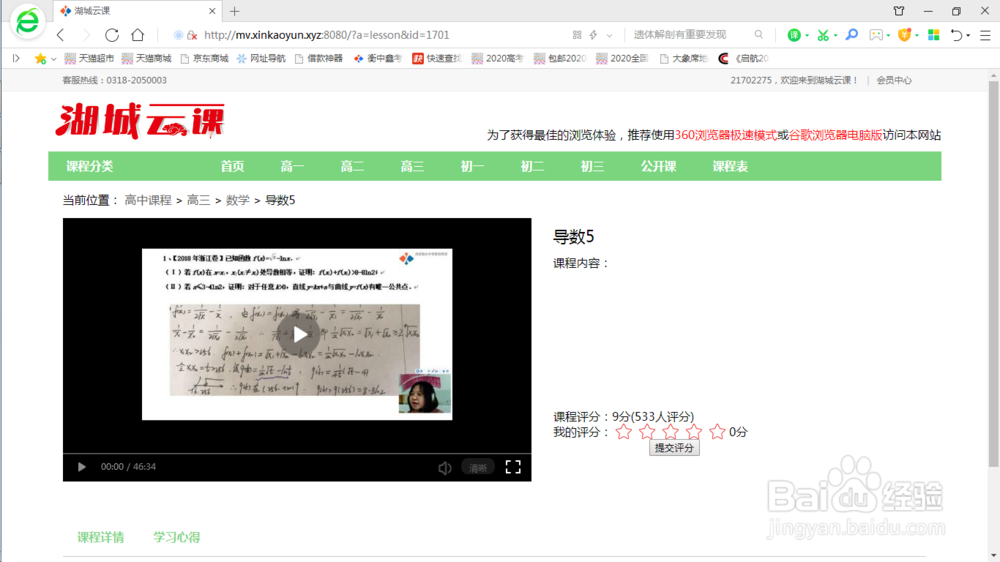Click the search magnifier in search box
1000x562 pixels.
(758, 34)
